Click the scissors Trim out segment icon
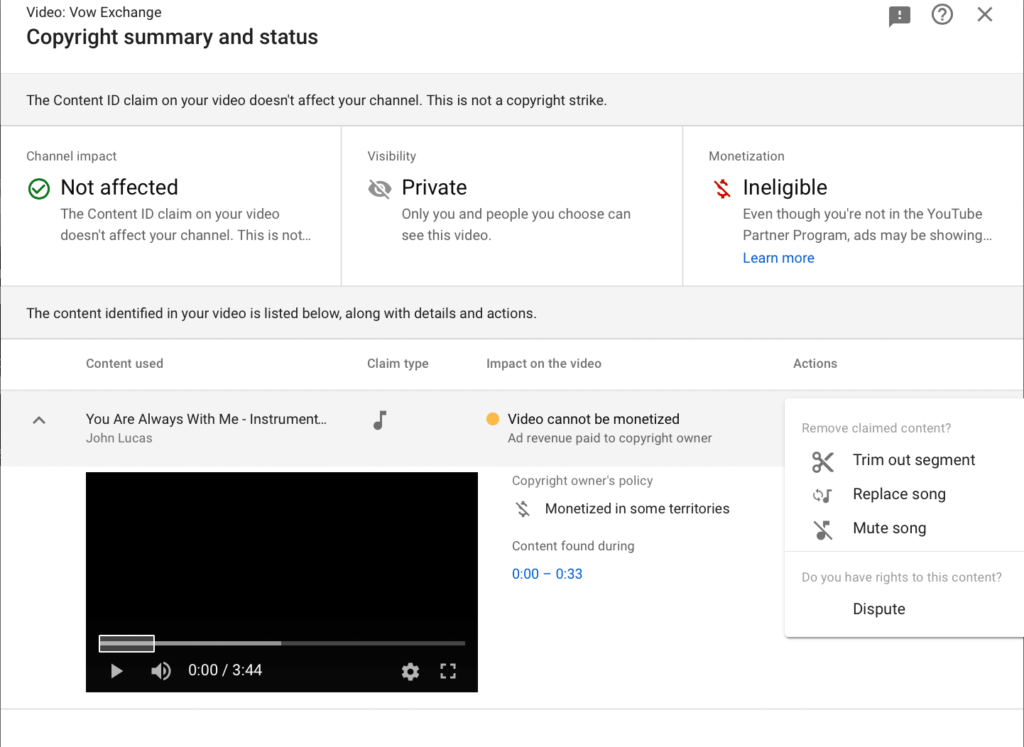1024x747 pixels. 823,461
